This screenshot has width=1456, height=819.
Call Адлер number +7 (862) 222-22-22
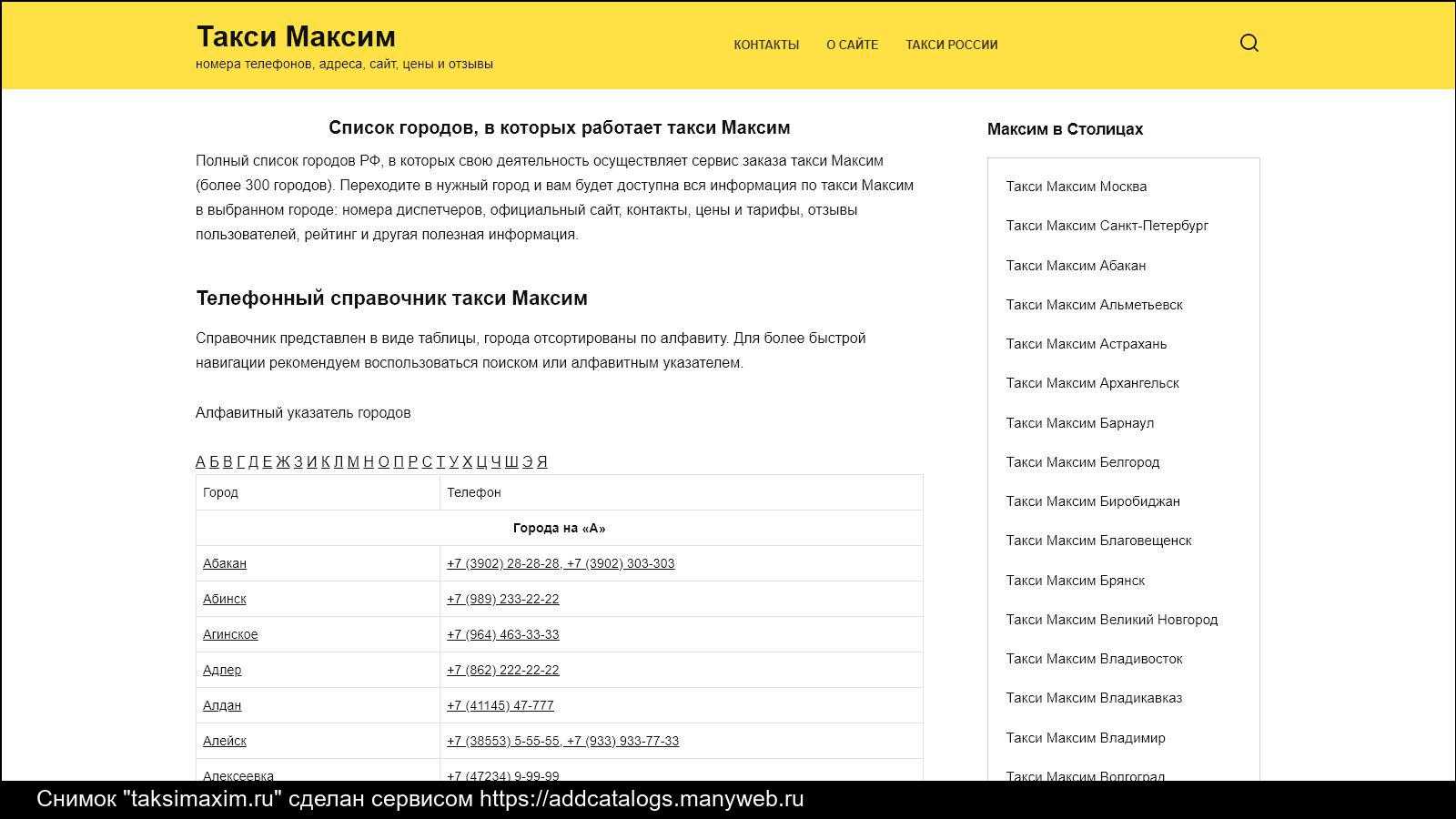pyautogui.click(x=503, y=670)
